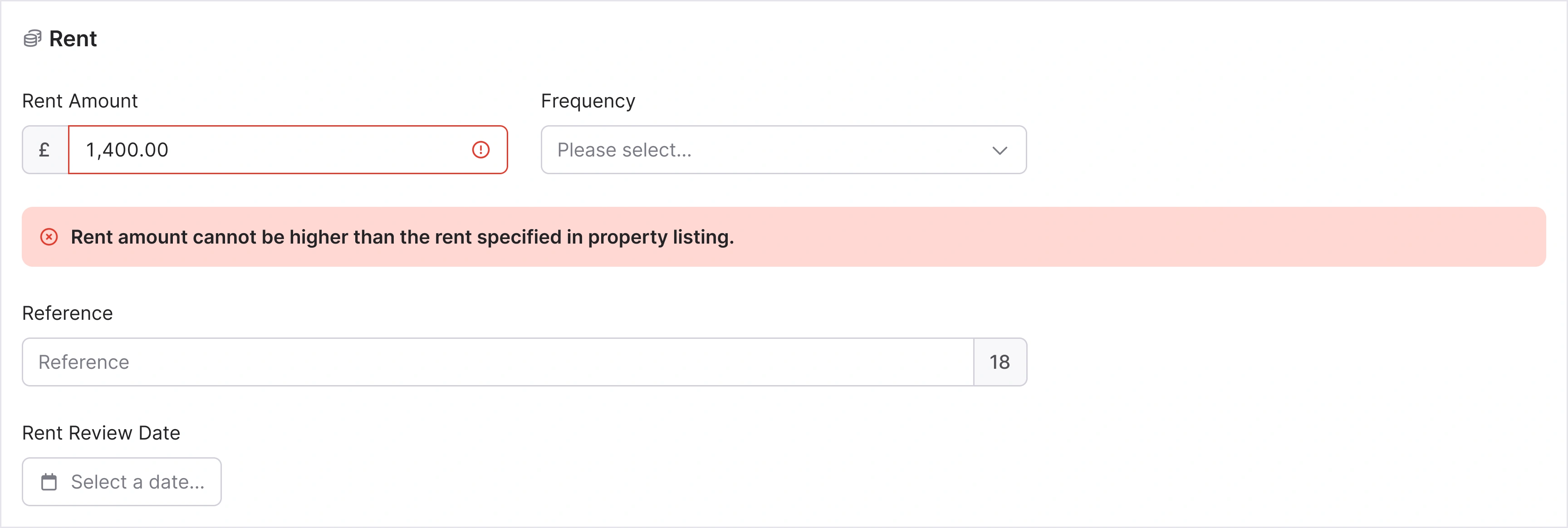Click the £ currency prefix box
Image resolution: width=1568 pixels, height=528 pixels.
pyautogui.click(x=45, y=150)
